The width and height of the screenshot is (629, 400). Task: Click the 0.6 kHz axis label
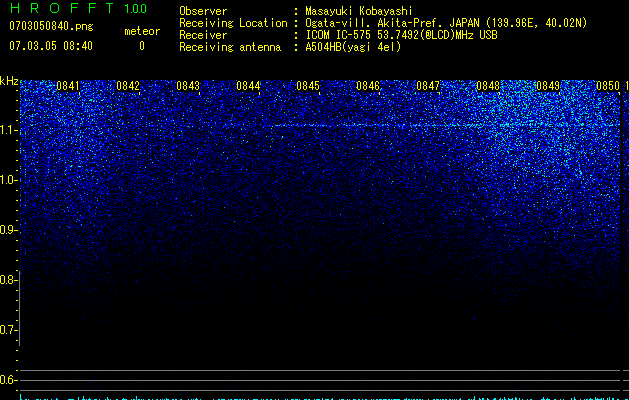point(8,380)
